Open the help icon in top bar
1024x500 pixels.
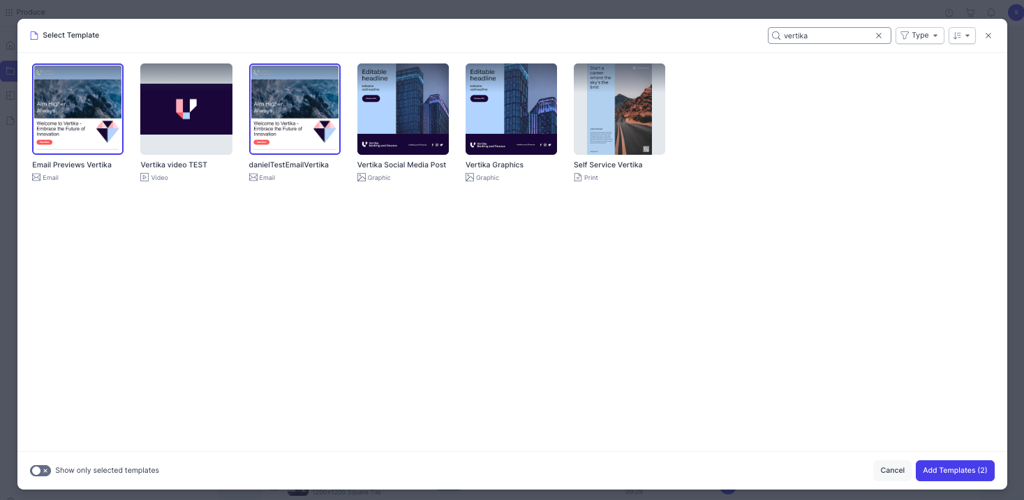point(949,12)
